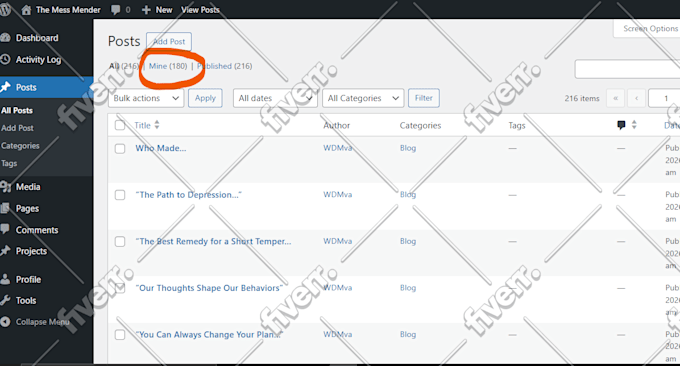Image resolution: width=680 pixels, height=366 pixels.
Task: Click the Posts pin icon in sidebar
Action: click(5, 87)
